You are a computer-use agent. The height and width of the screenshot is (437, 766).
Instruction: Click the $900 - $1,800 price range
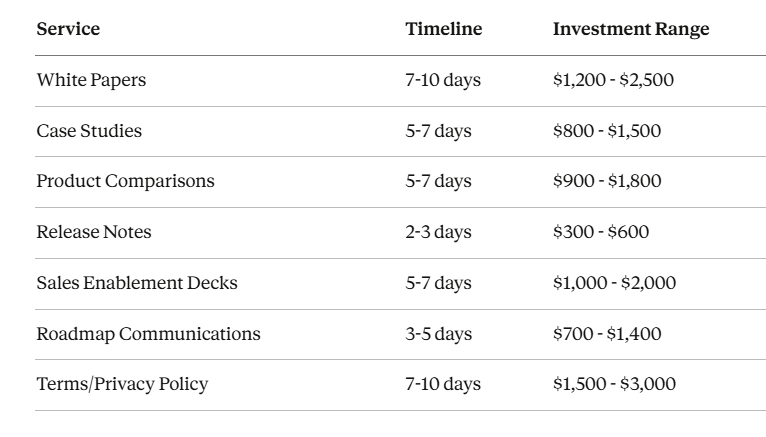(606, 181)
